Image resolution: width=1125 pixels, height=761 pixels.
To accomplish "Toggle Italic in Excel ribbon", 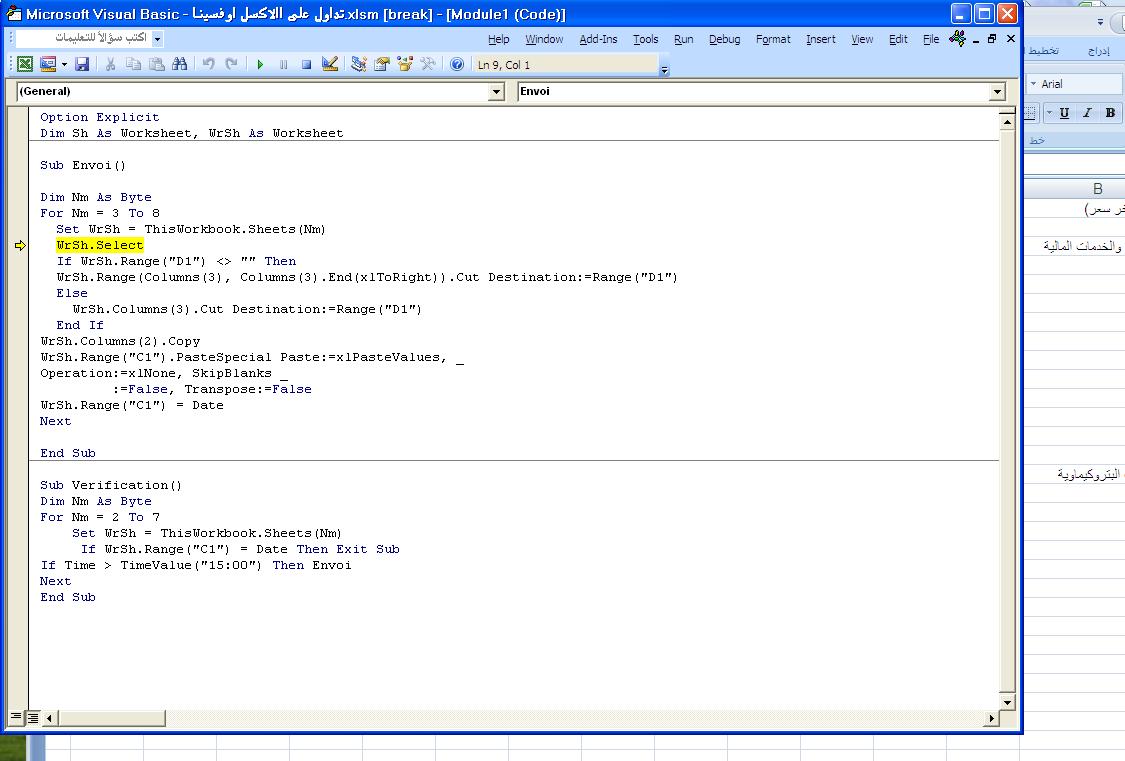I will [x=1087, y=113].
